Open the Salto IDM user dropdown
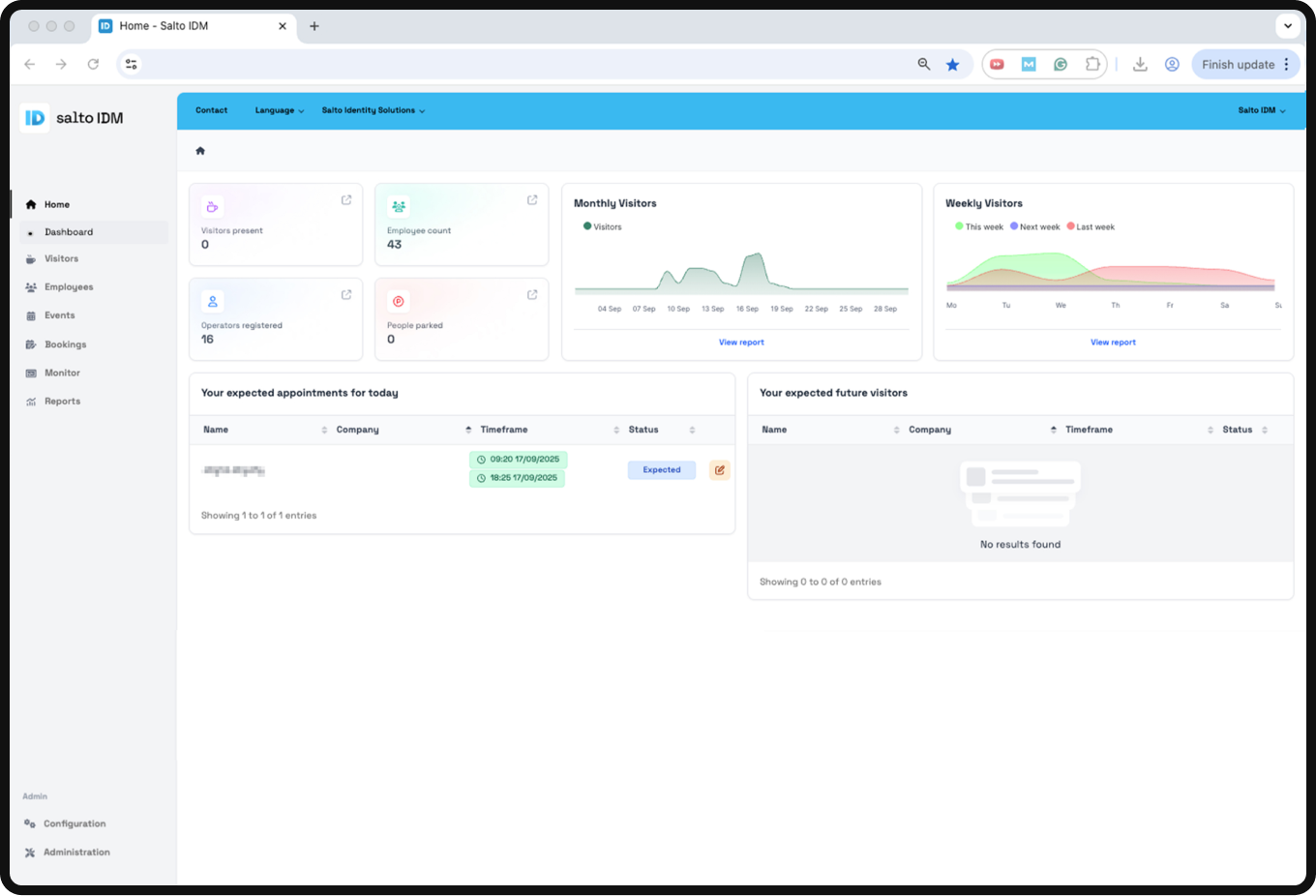This screenshot has width=1316, height=896. click(x=1261, y=110)
